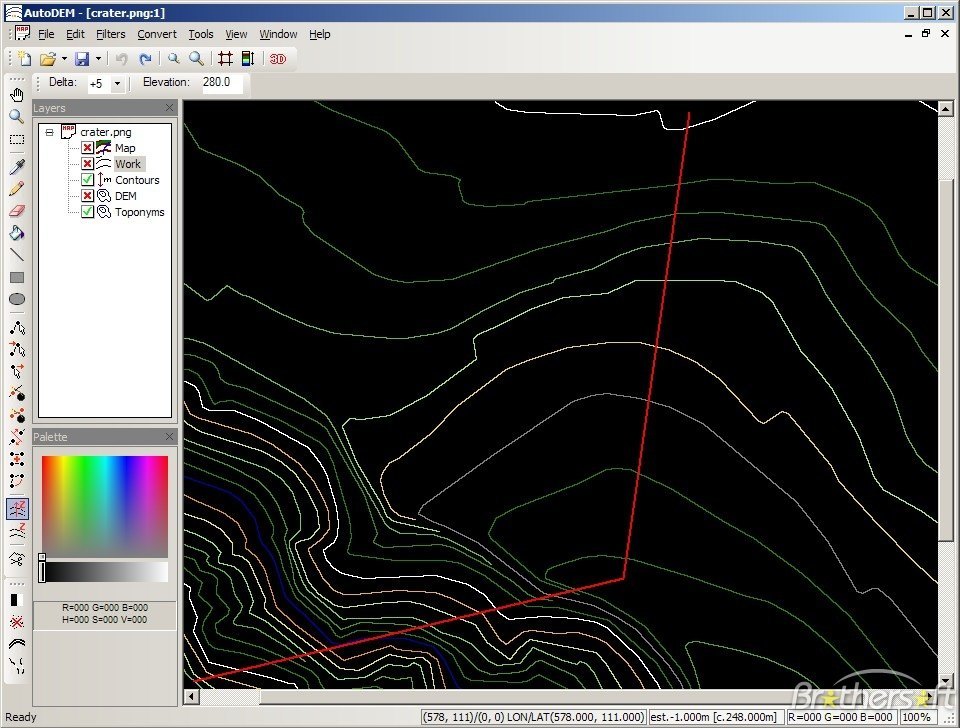Pick the Eyedropper tool

pyautogui.click(x=17, y=166)
